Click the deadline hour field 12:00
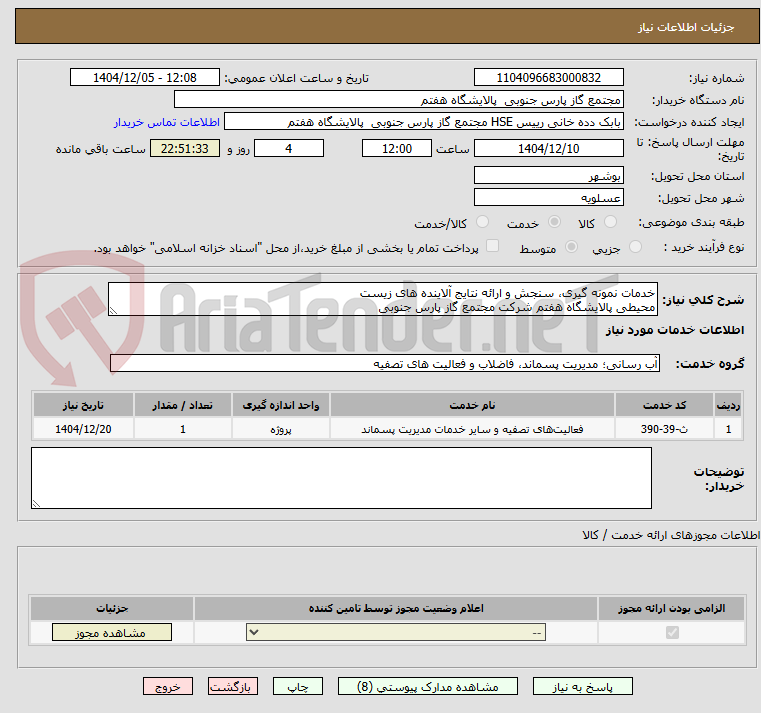This screenshot has width=761, height=713. [397, 148]
